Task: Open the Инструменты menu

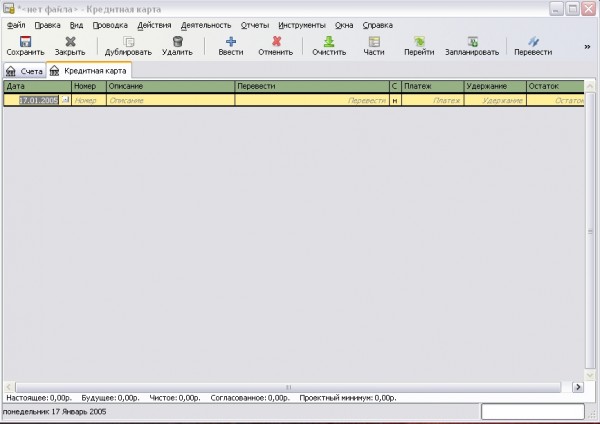Action: (x=302, y=25)
